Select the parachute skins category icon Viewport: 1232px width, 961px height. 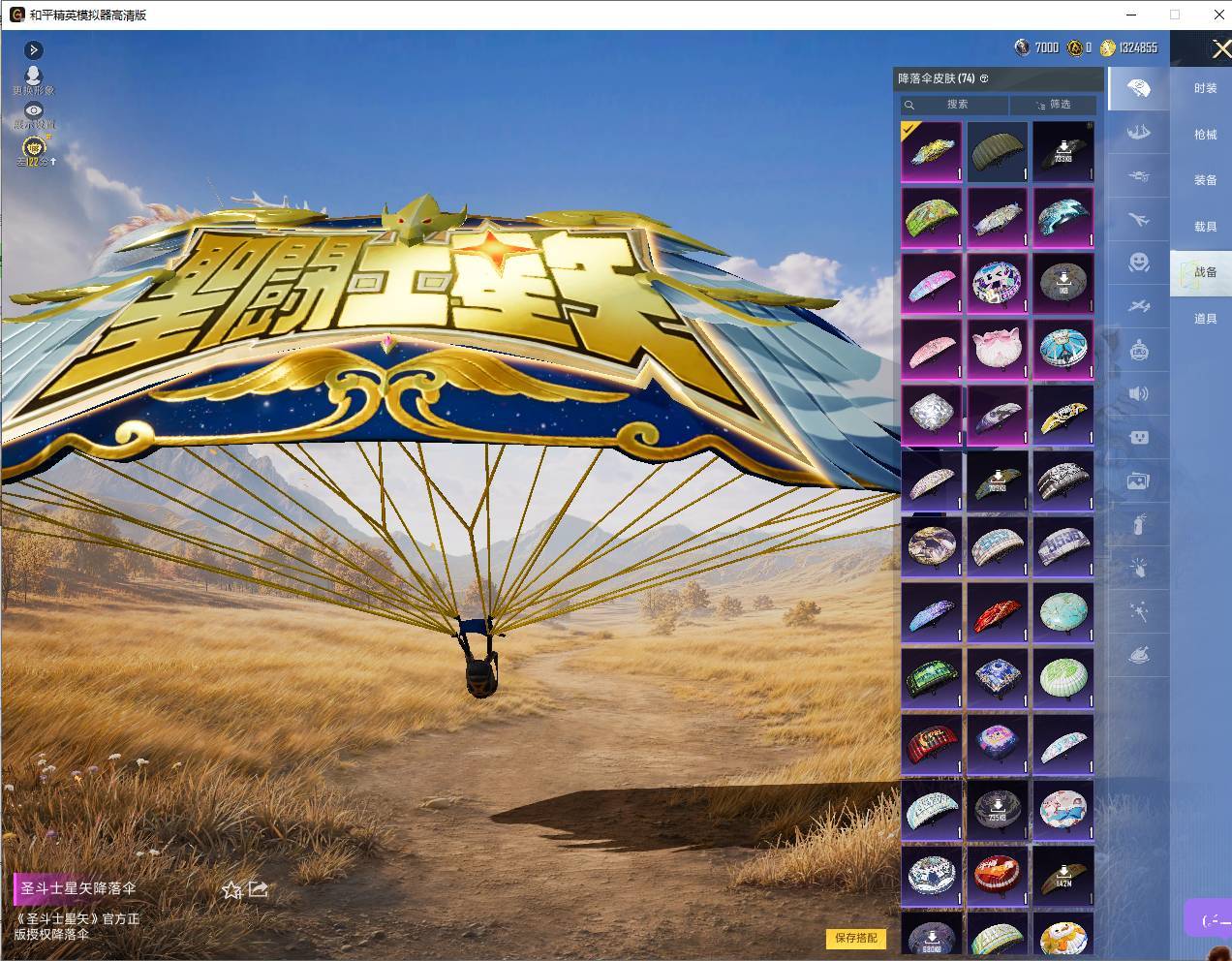(1139, 89)
